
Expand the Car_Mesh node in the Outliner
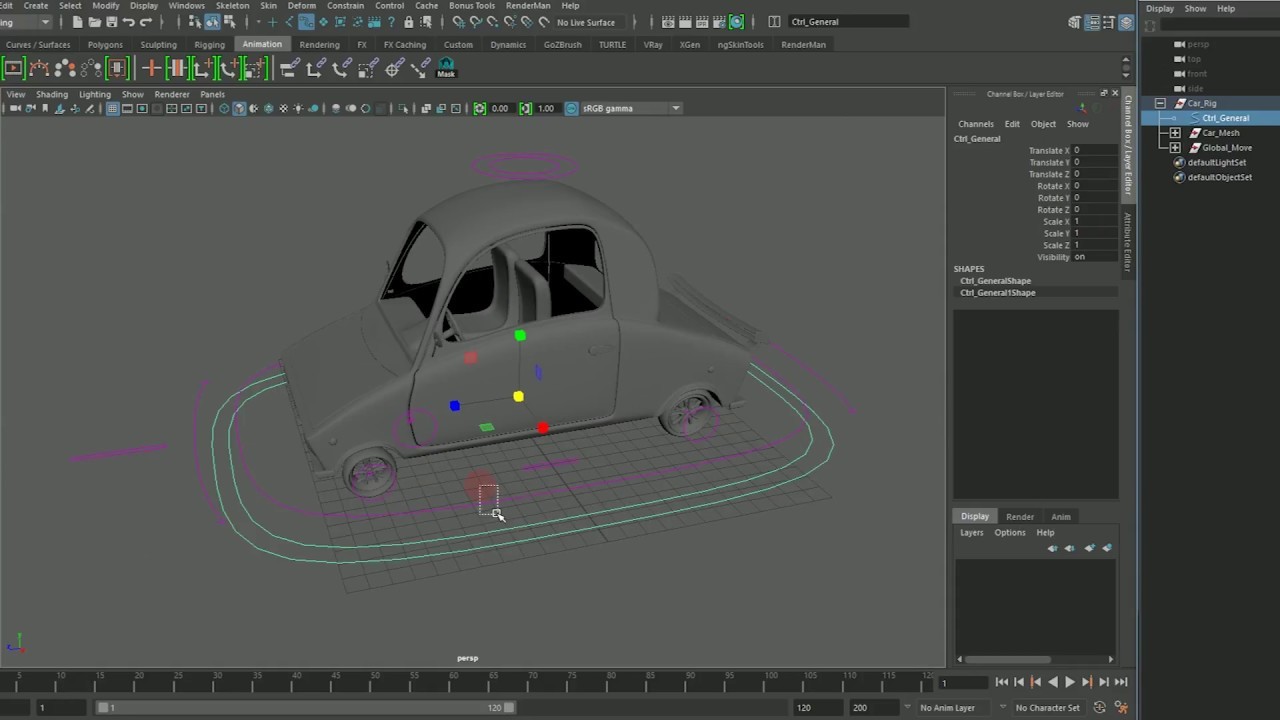pyautogui.click(x=1175, y=132)
